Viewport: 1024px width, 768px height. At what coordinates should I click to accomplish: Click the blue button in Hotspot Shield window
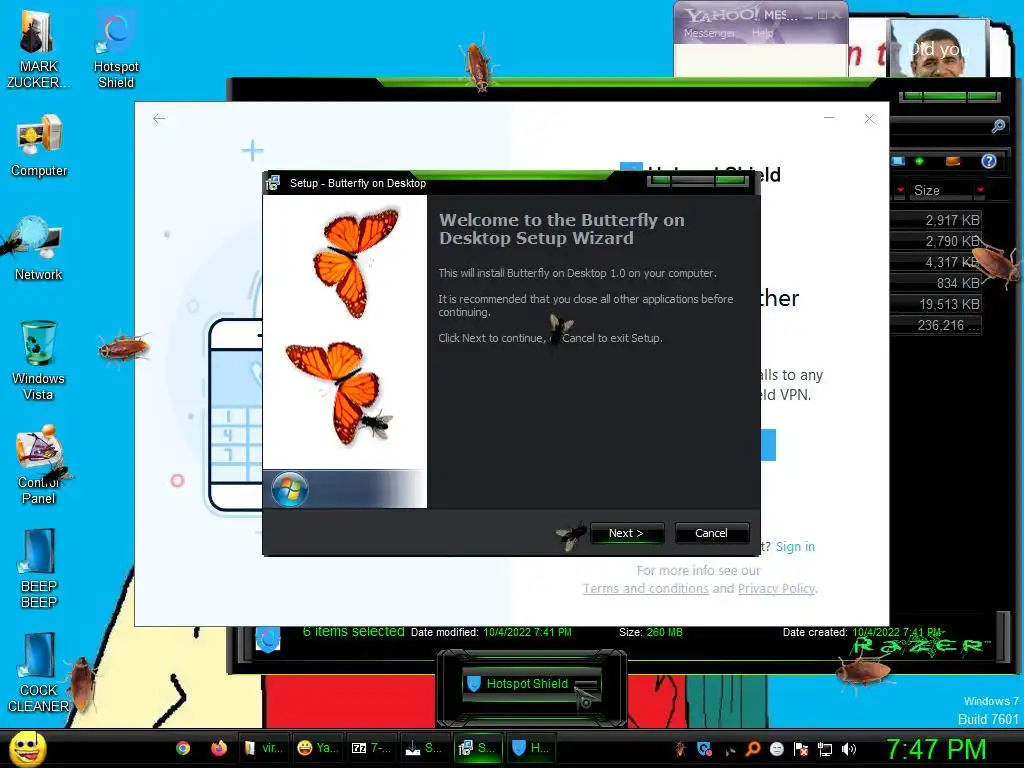768,445
